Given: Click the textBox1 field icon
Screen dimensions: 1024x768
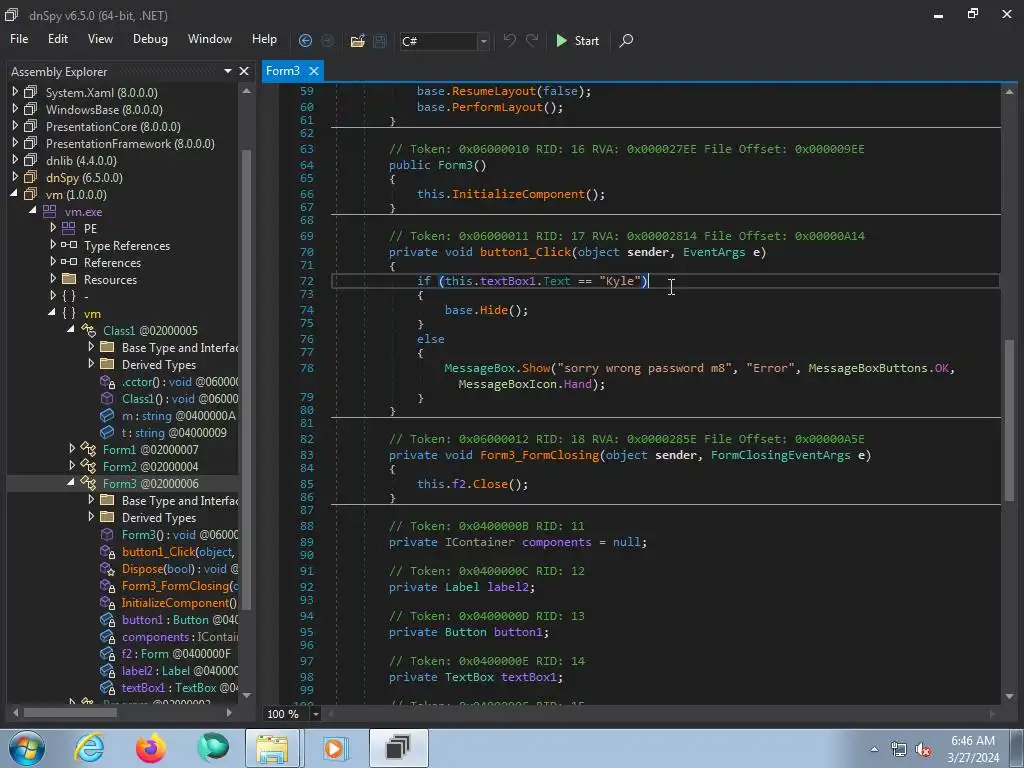Looking at the screenshot, I should pyautogui.click(x=107, y=688).
